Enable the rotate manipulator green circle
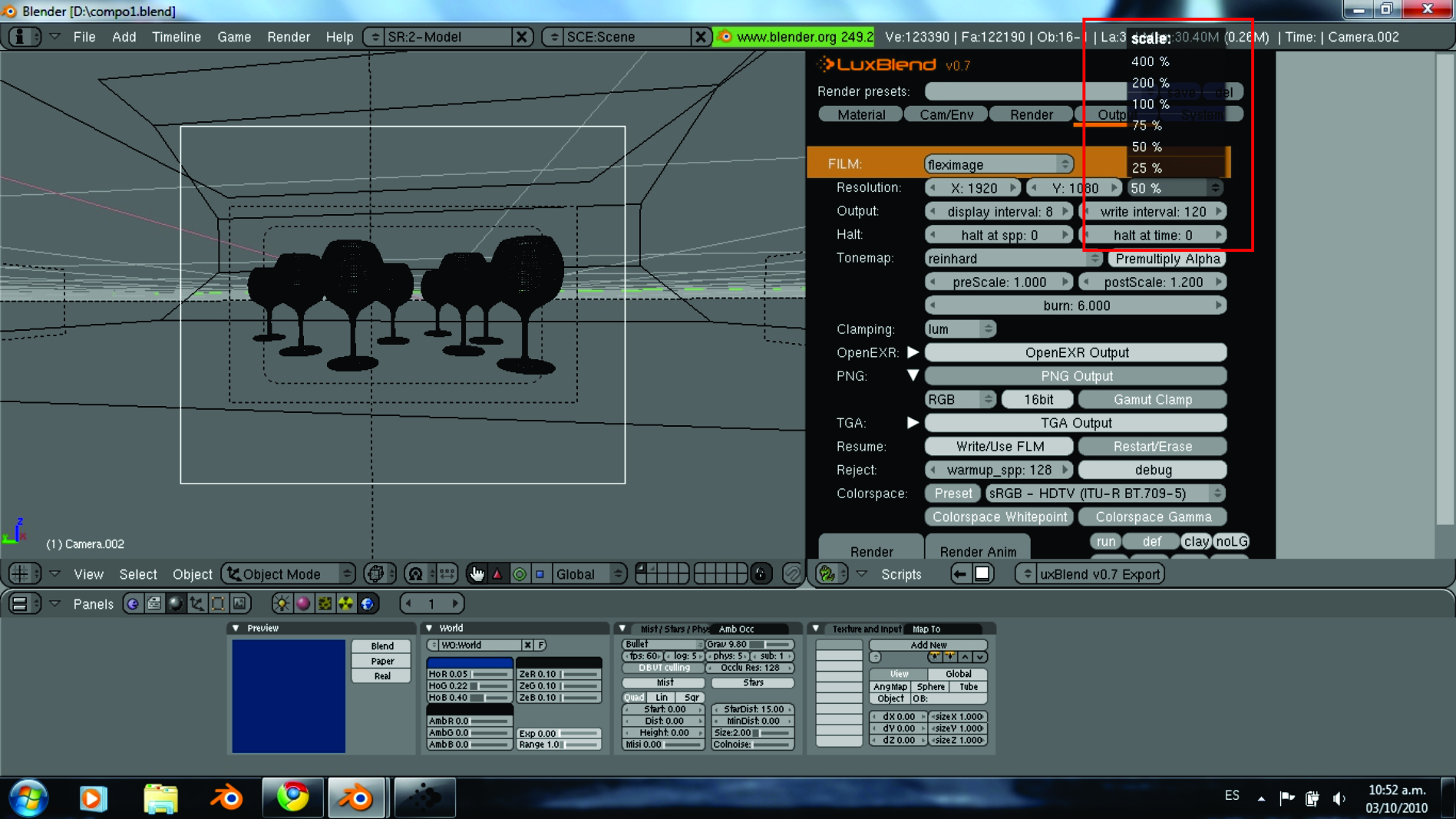 (520, 574)
